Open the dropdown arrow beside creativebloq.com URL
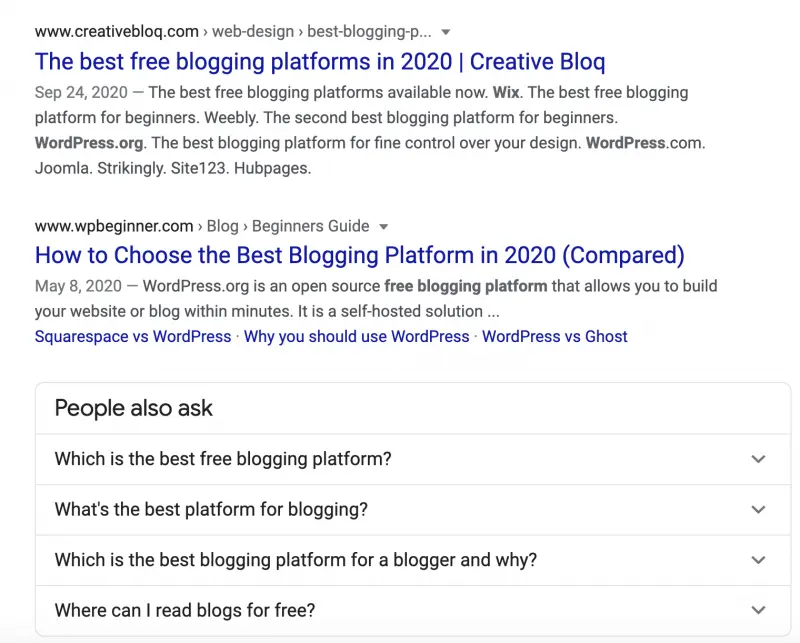Image resolution: width=800 pixels, height=643 pixels. pos(445,32)
